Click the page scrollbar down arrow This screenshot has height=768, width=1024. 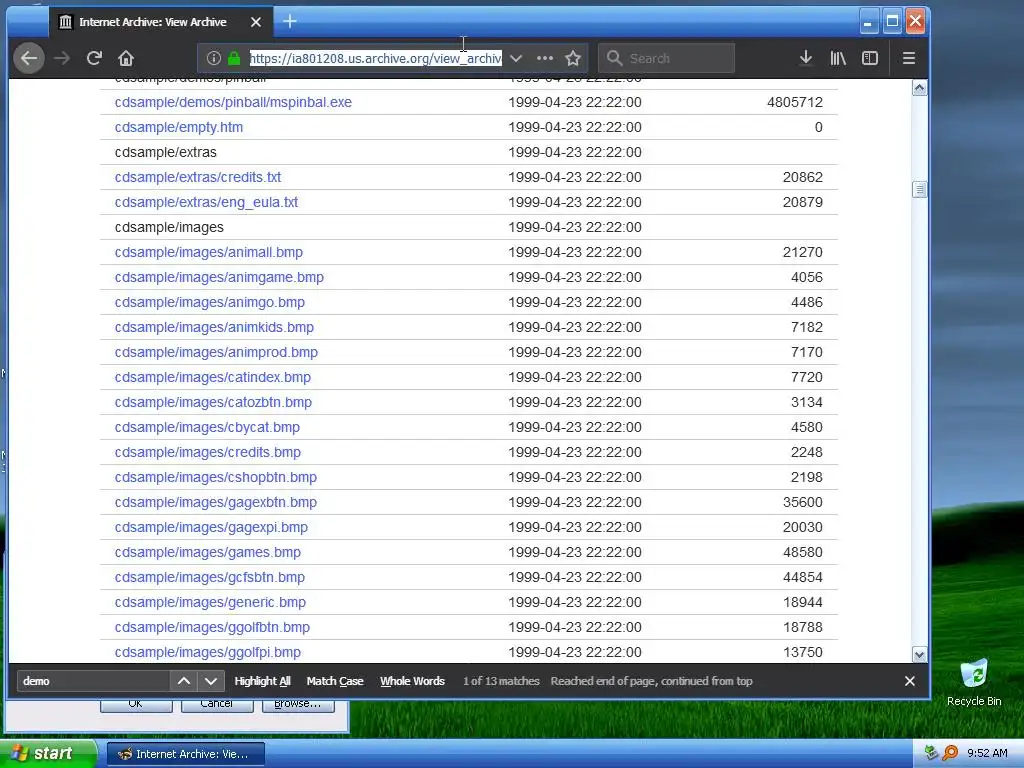[920, 654]
